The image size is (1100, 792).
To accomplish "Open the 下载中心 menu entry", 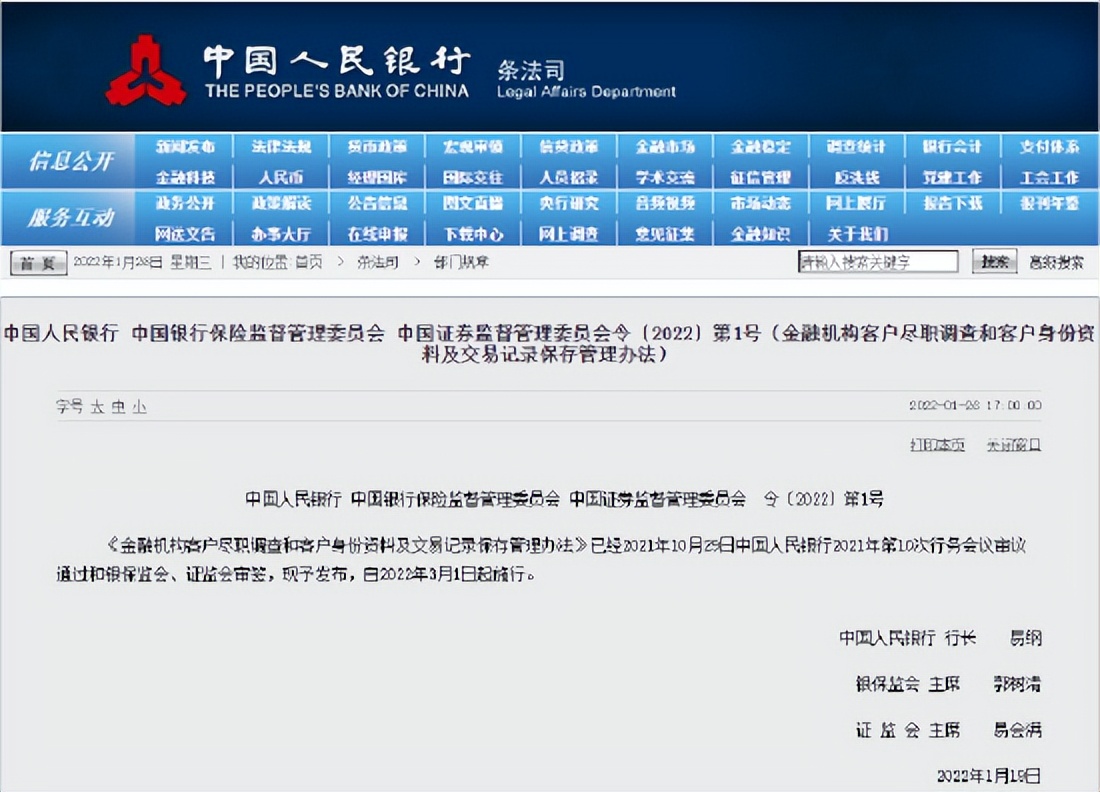I will (x=472, y=234).
